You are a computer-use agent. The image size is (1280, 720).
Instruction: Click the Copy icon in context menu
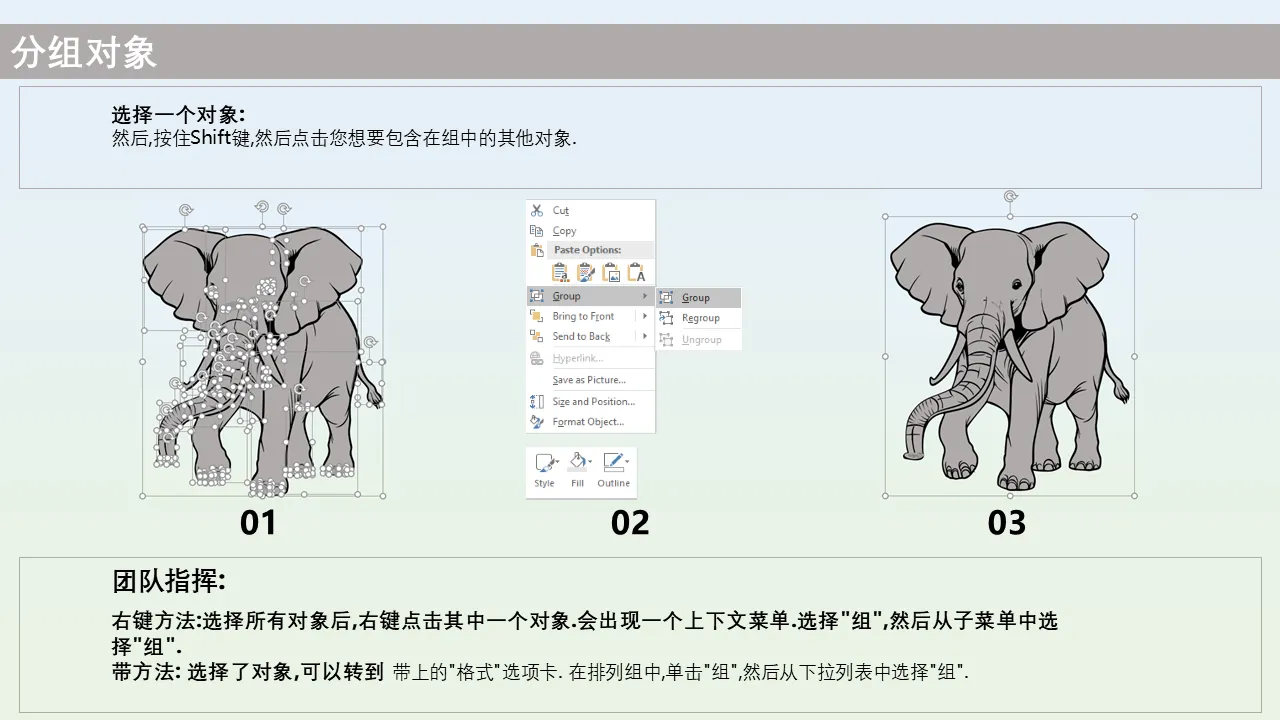click(x=537, y=231)
